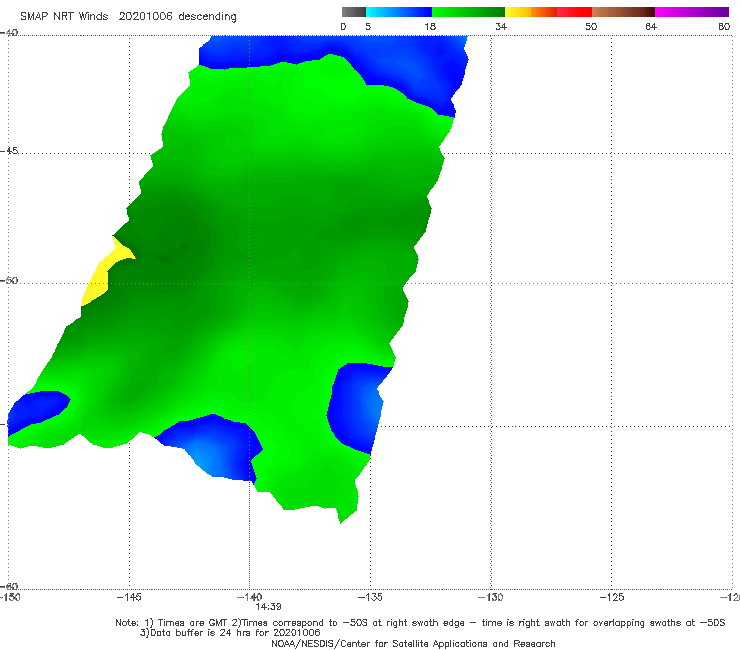Click the '-50' latitude axis label
Screen dimensions: 740x650
[9, 280]
